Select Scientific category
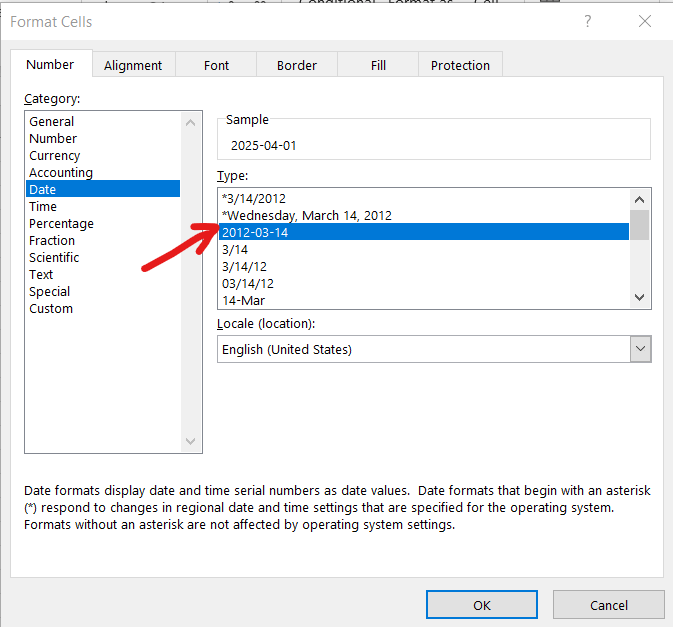Viewport: 673px width, 627px height. [x=103, y=257]
